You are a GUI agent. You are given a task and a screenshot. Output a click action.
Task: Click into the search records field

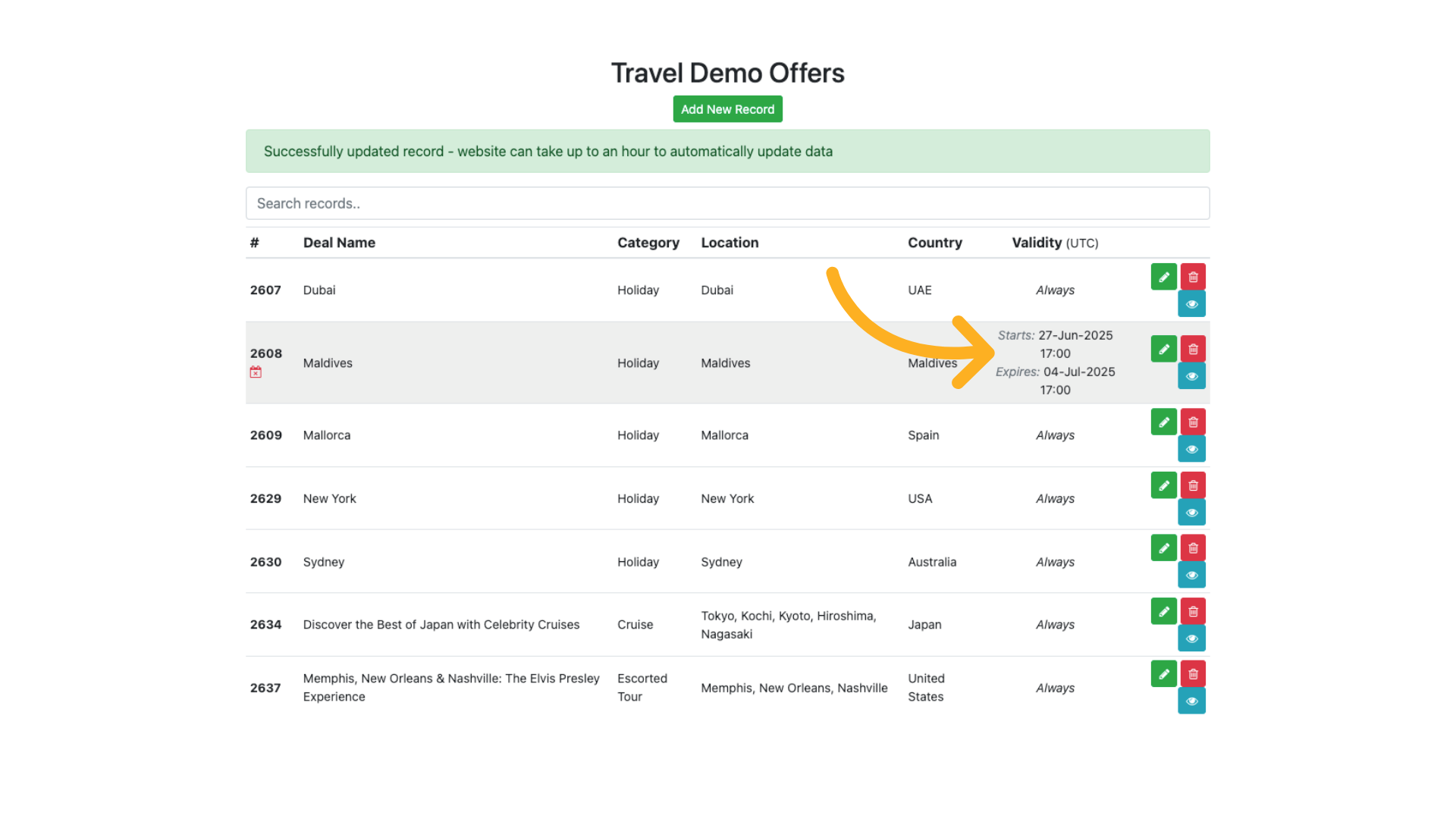pos(727,203)
